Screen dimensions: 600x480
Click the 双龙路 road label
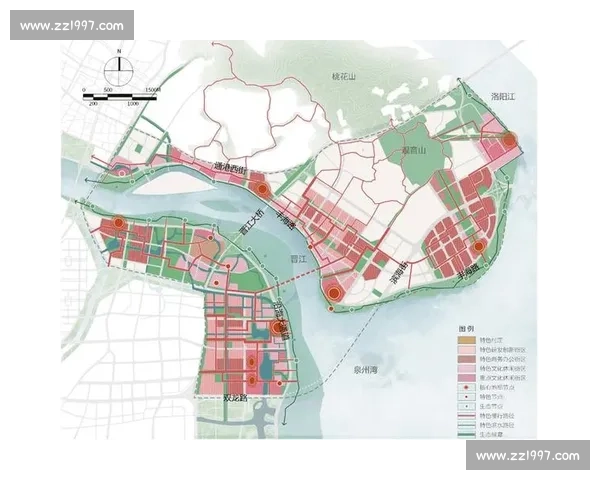tap(235, 397)
